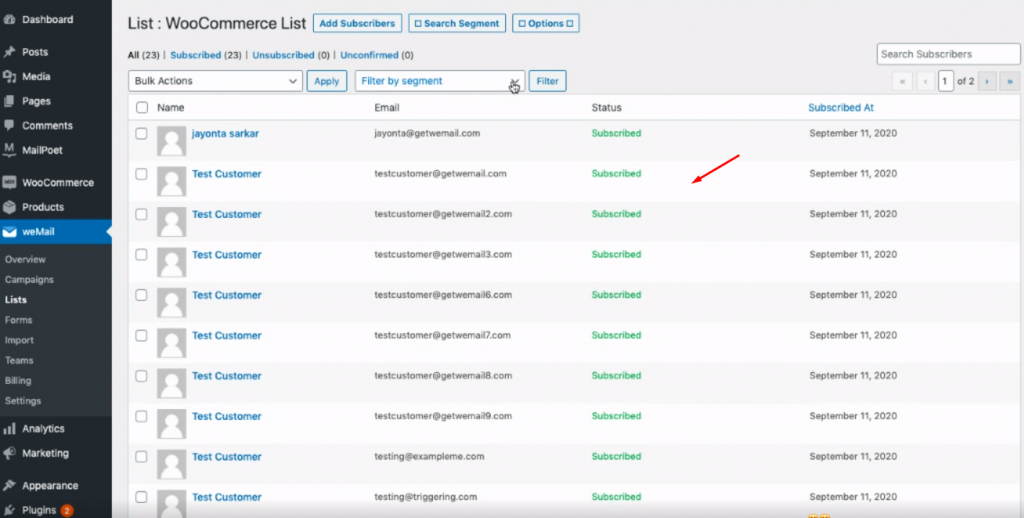This screenshot has height=518, width=1024.
Task: Click the Add Subscribers button
Action: 357,24
